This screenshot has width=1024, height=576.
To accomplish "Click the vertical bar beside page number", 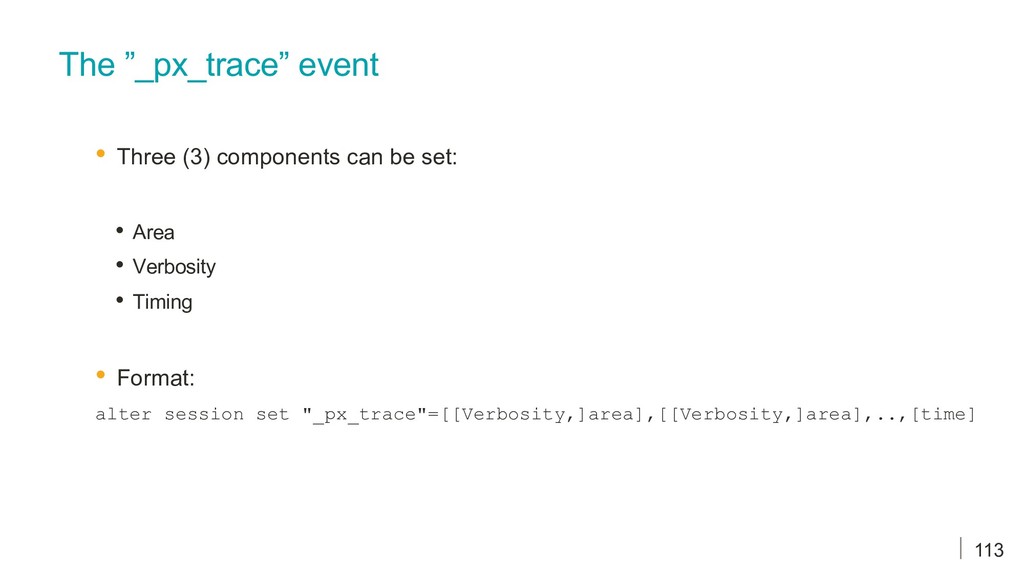I will [x=961, y=549].
